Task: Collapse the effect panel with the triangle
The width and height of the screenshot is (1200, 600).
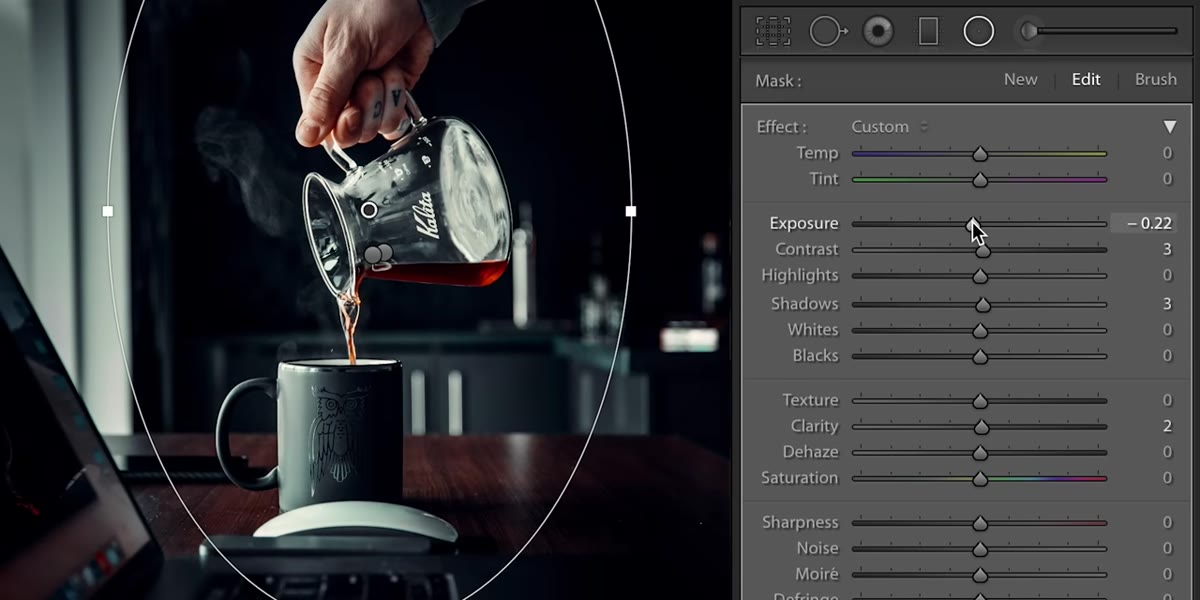Action: 1169,127
